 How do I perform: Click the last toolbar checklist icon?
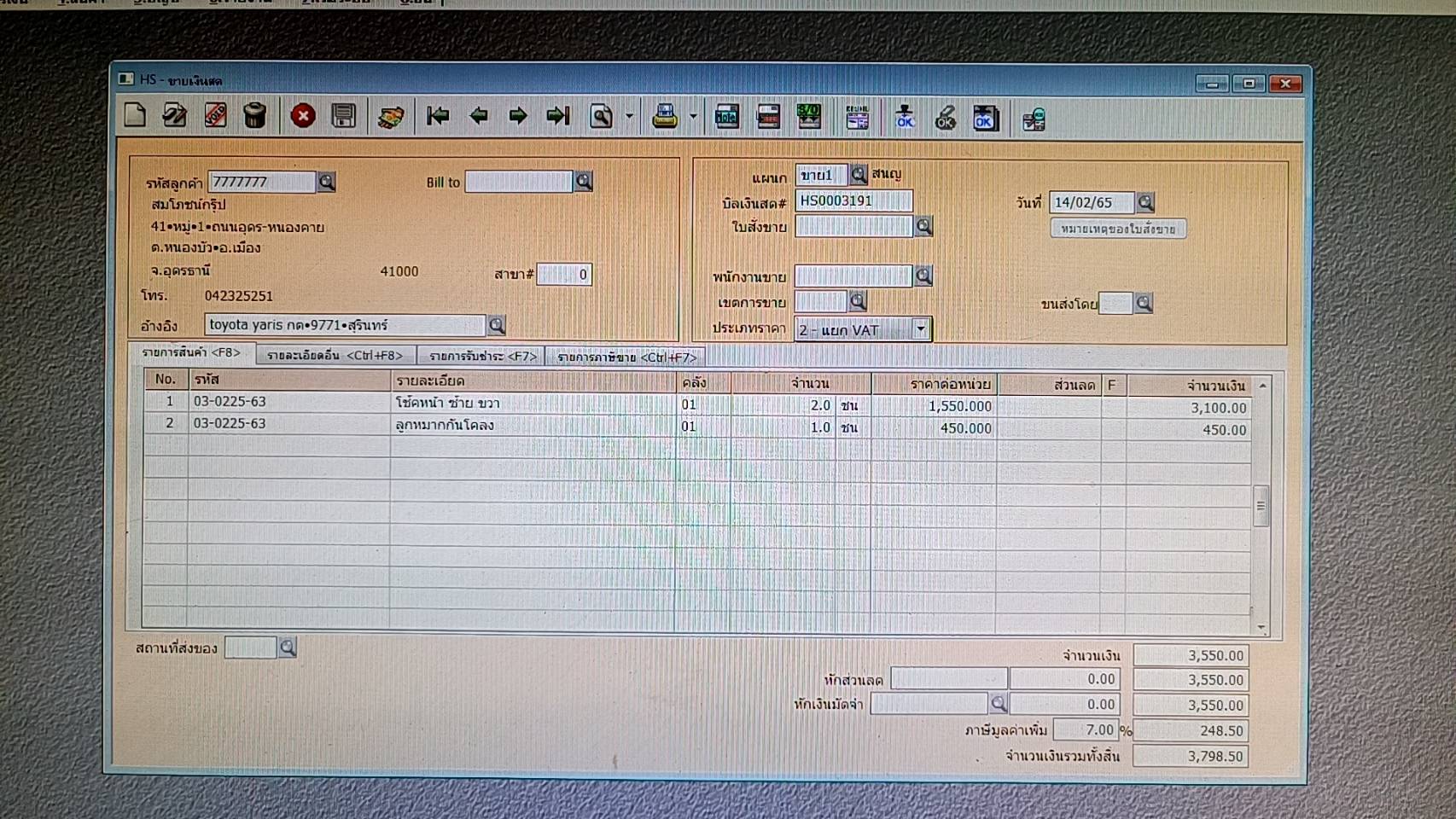1034,119
